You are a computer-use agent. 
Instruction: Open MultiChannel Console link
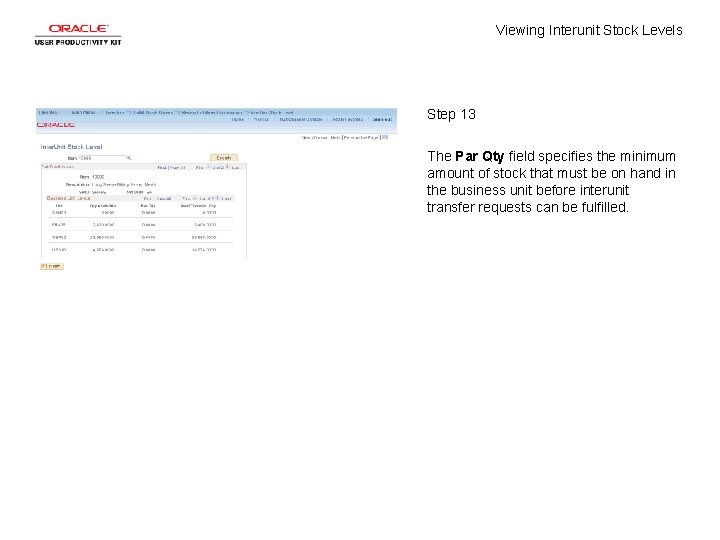pos(301,119)
